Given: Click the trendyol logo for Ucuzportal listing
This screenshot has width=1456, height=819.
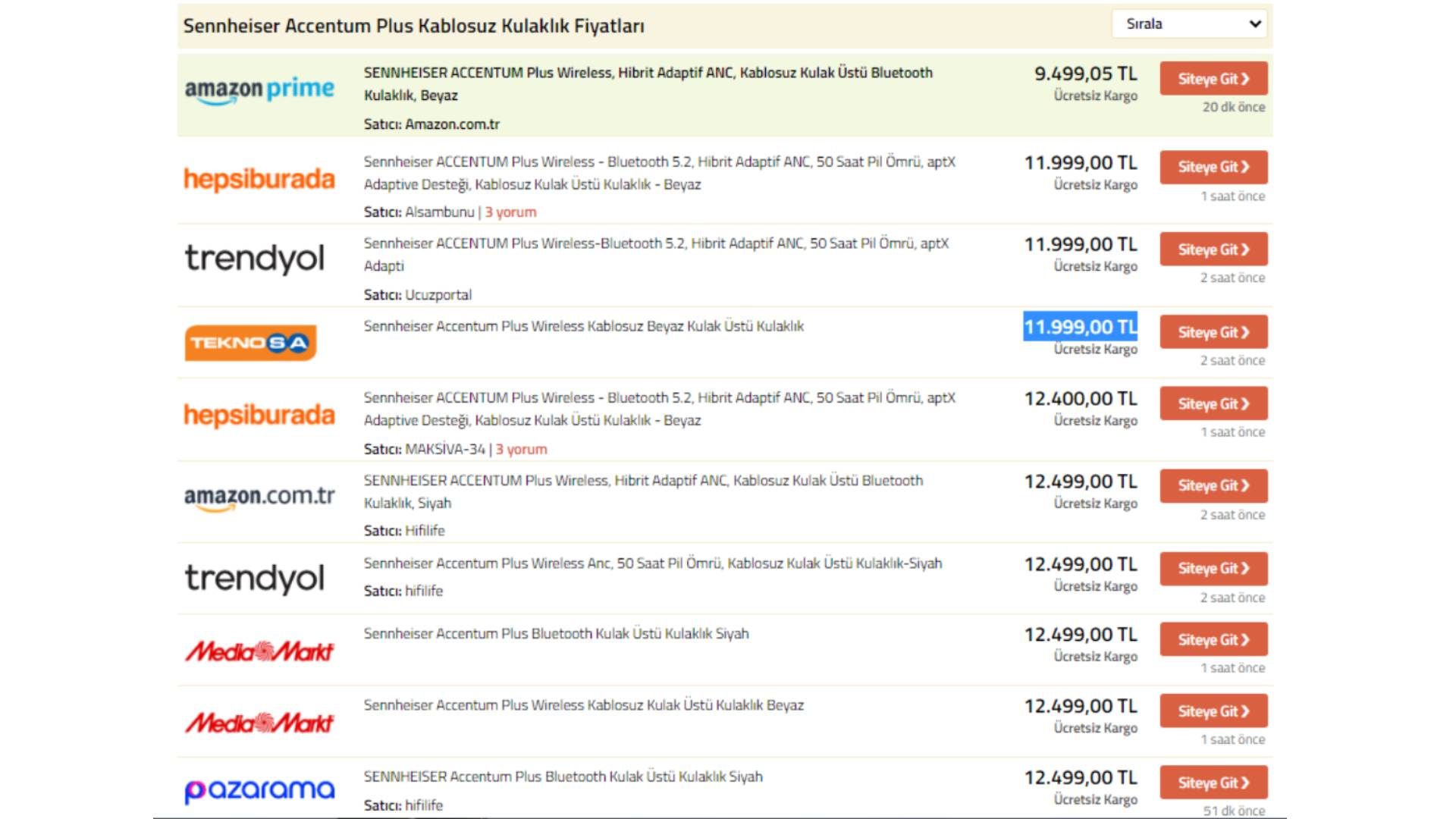Looking at the screenshot, I should [x=254, y=259].
